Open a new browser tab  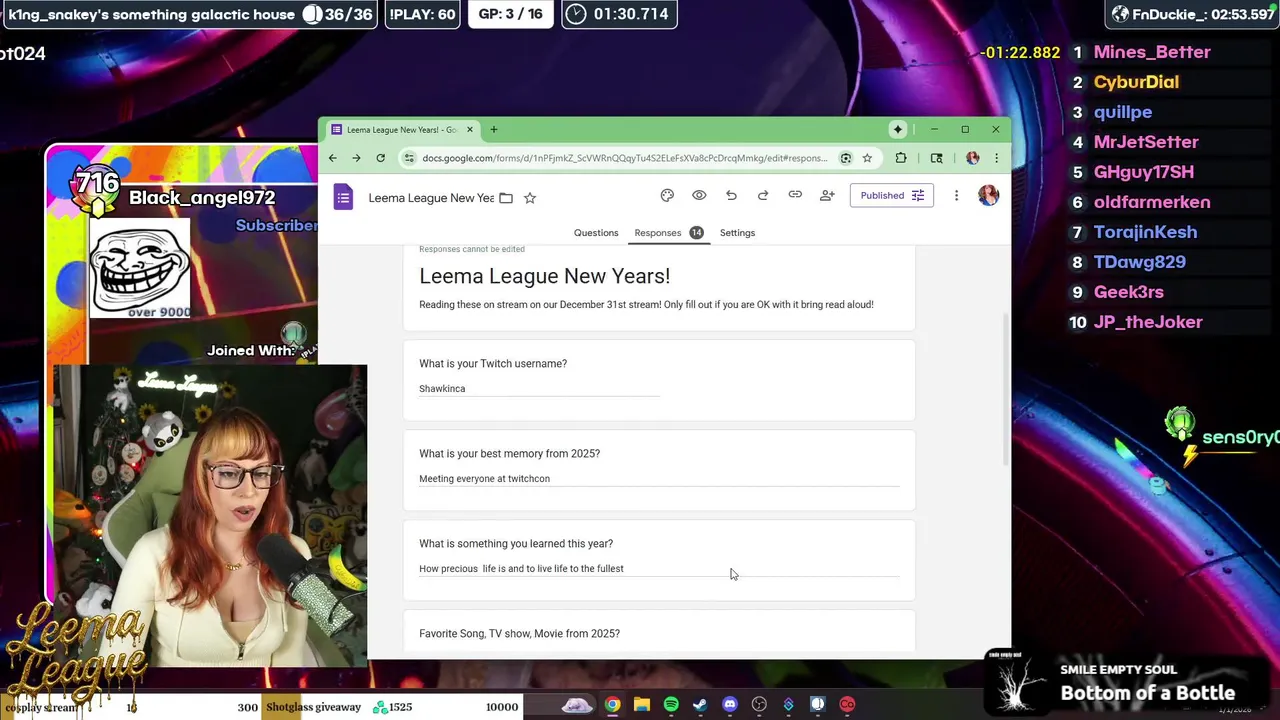click(493, 129)
